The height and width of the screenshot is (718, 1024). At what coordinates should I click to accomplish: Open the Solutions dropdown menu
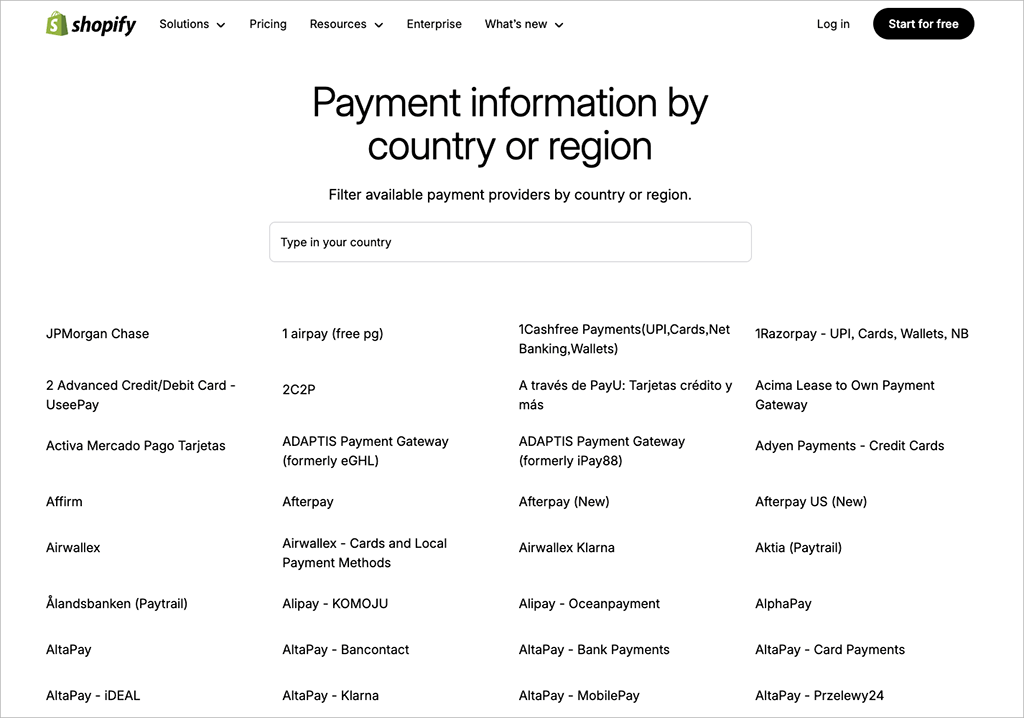[192, 24]
